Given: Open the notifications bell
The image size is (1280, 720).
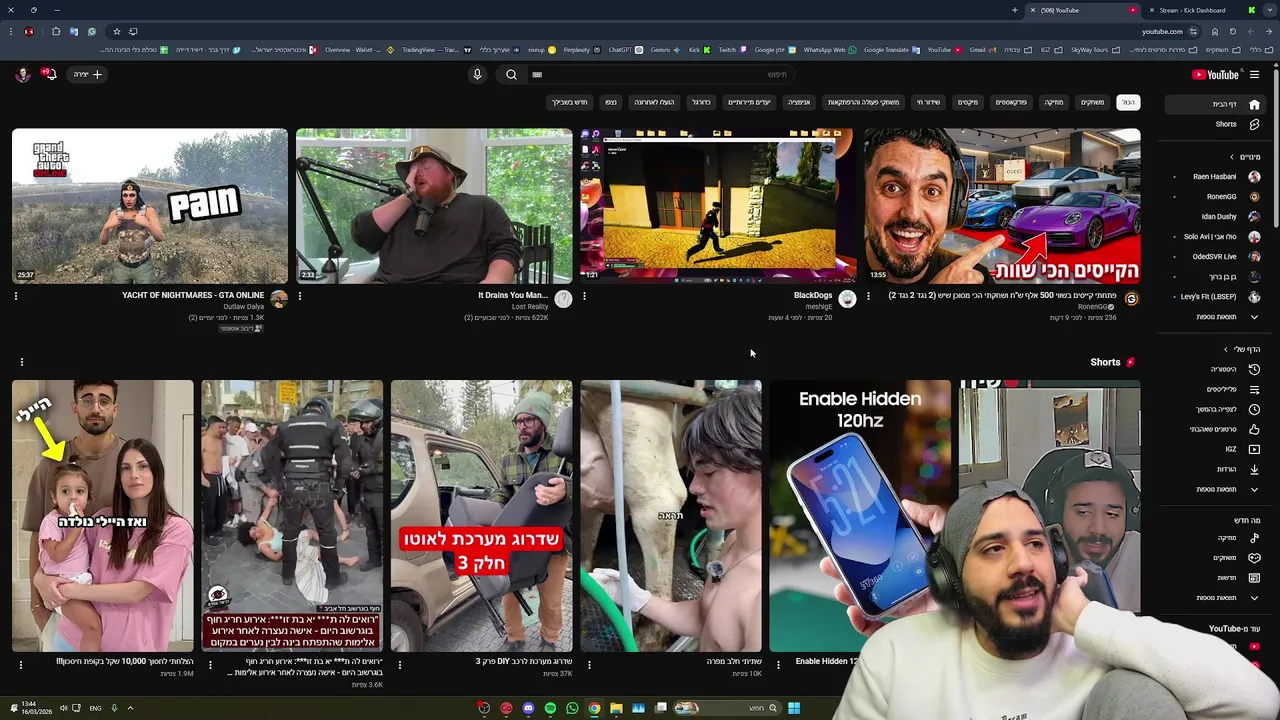Looking at the screenshot, I should pos(47,74).
